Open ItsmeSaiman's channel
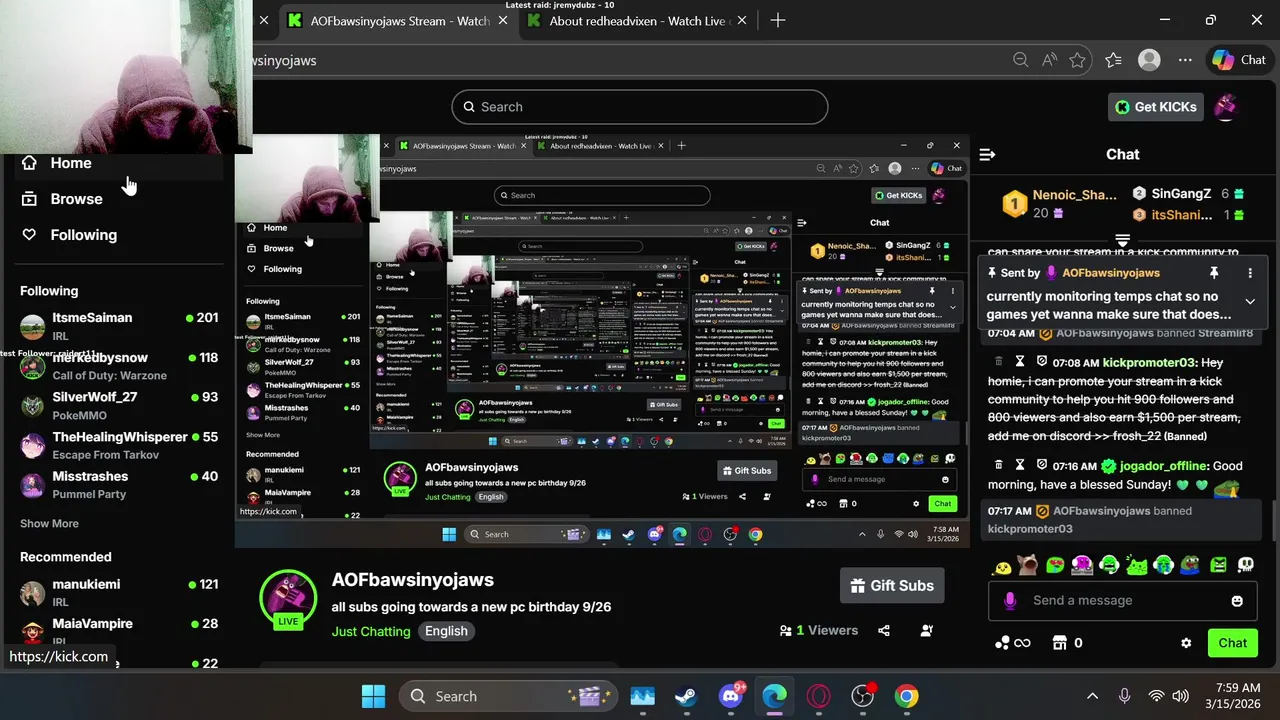The height and width of the screenshot is (720, 1280). click(119, 326)
